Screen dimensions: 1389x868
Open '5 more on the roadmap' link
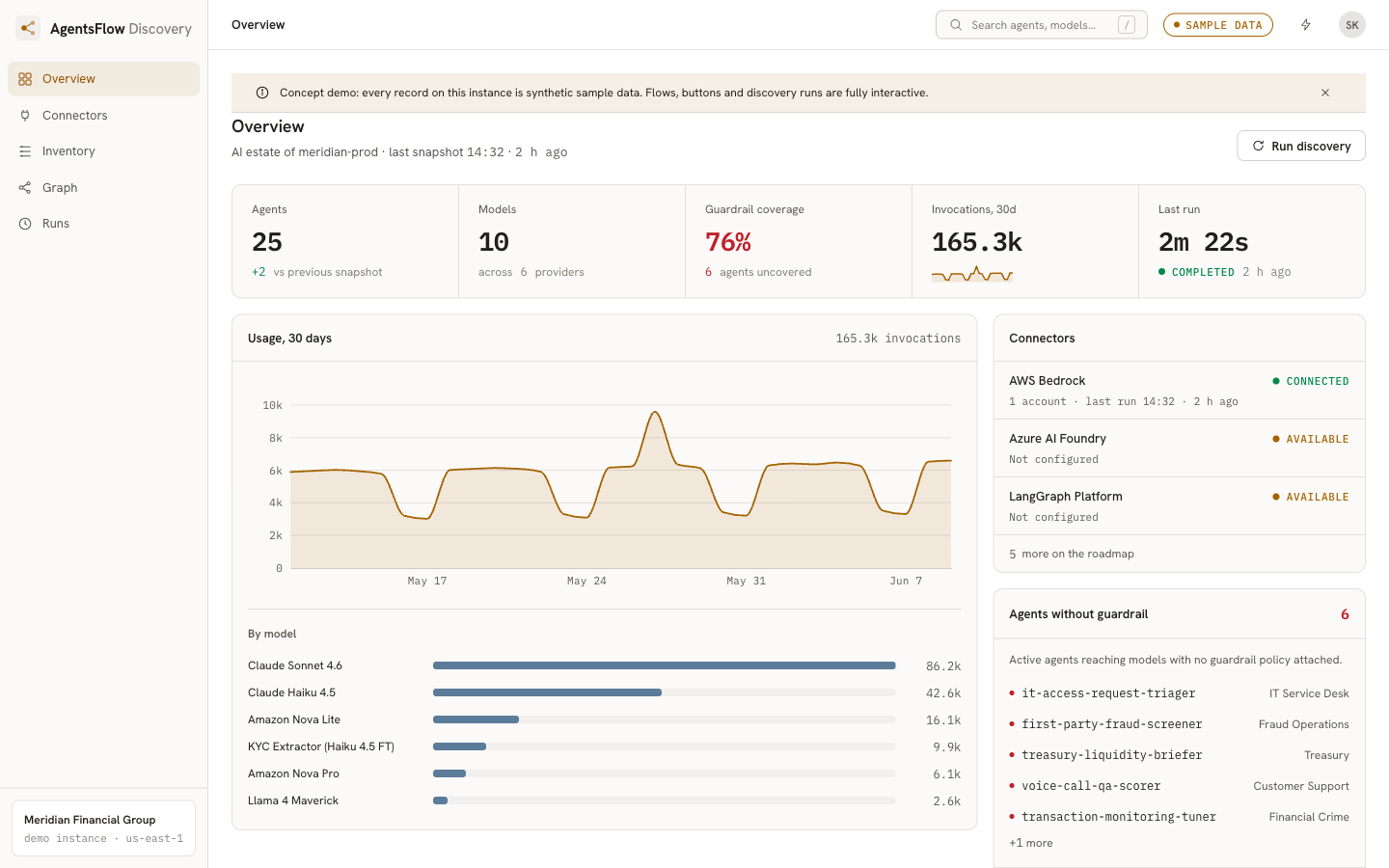coord(1072,554)
